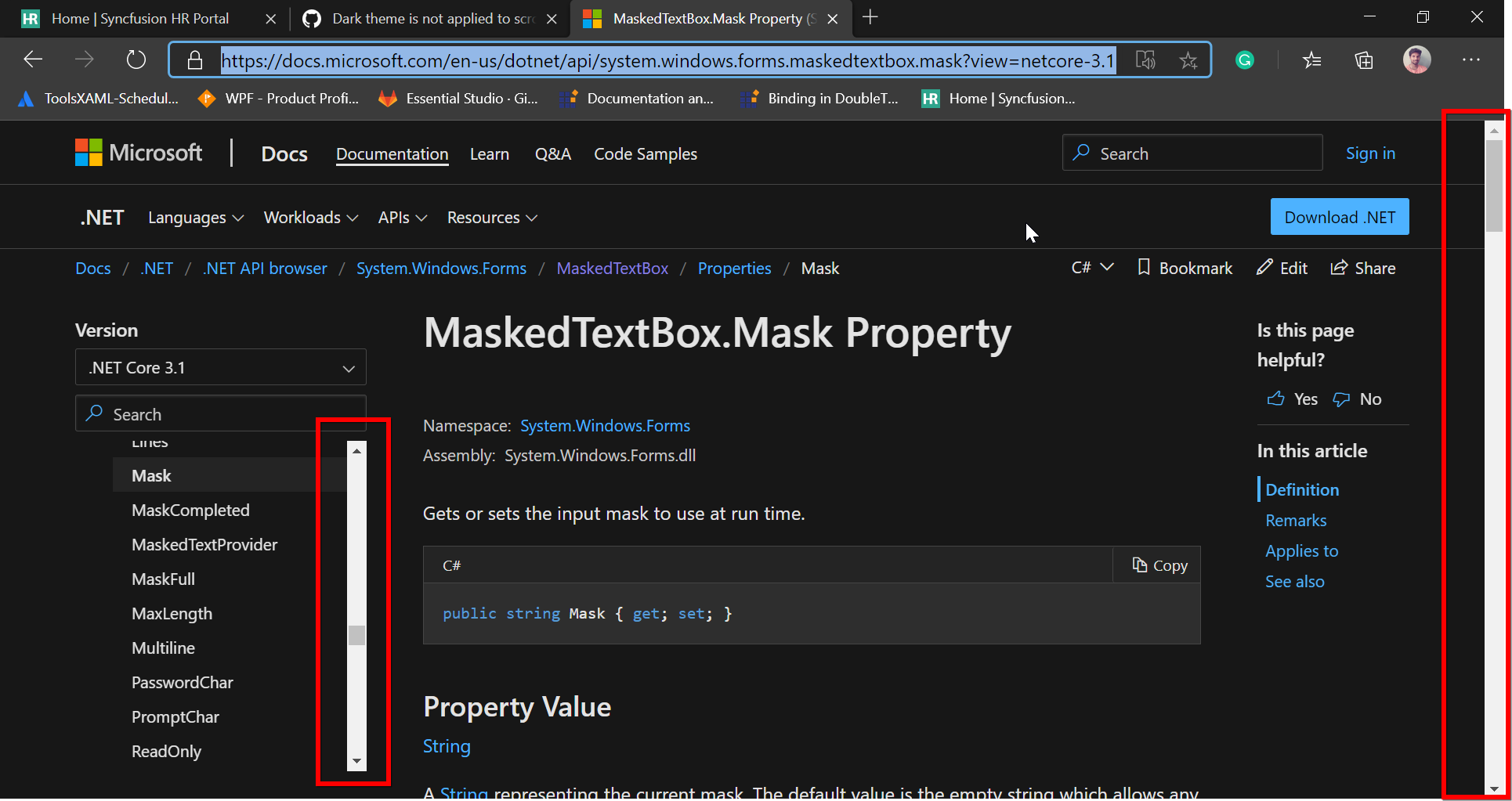This screenshot has width=1512, height=801.
Task: Open the Q&A nav item
Action: coord(553,154)
